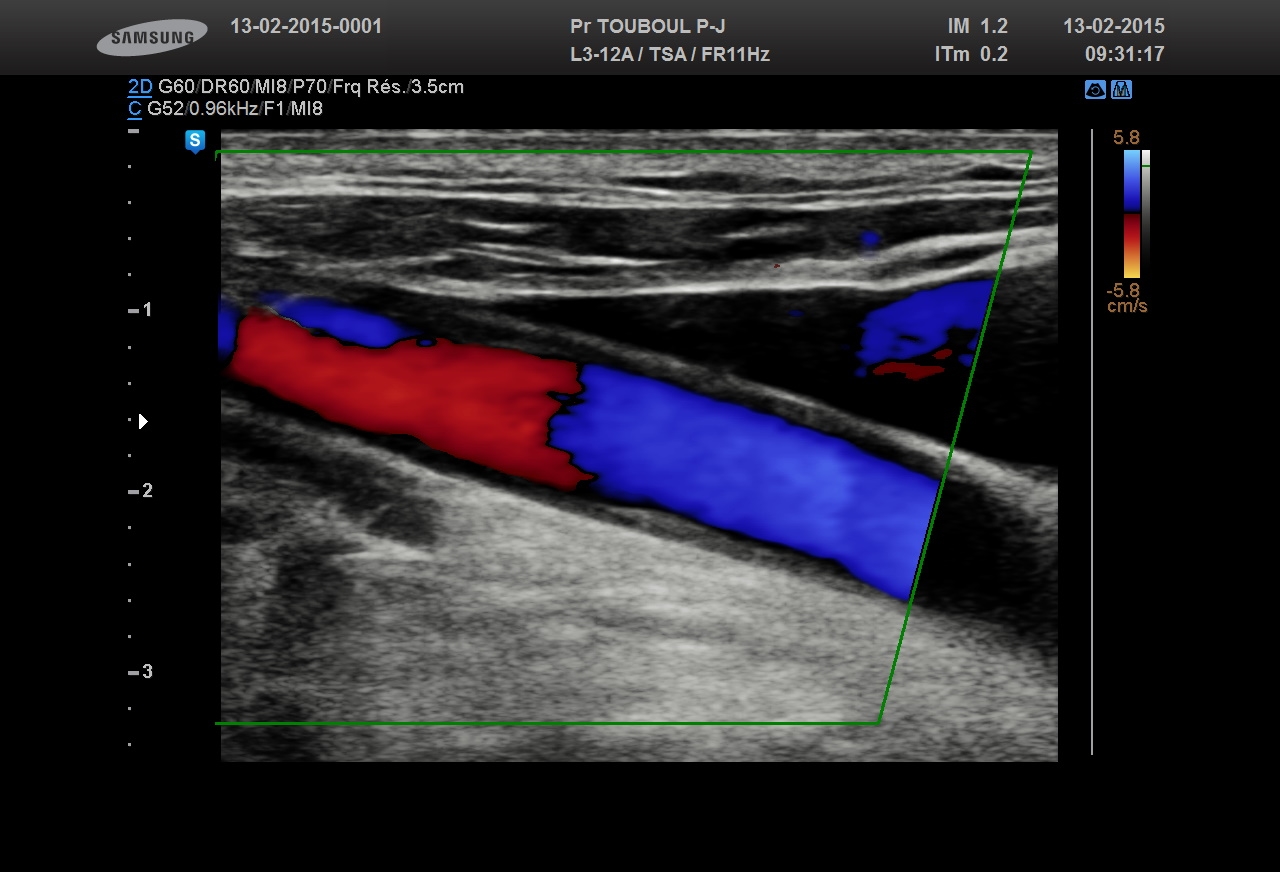1280x872 pixels.
Task: Click the red flow region in the vessel
Action: coord(400,395)
